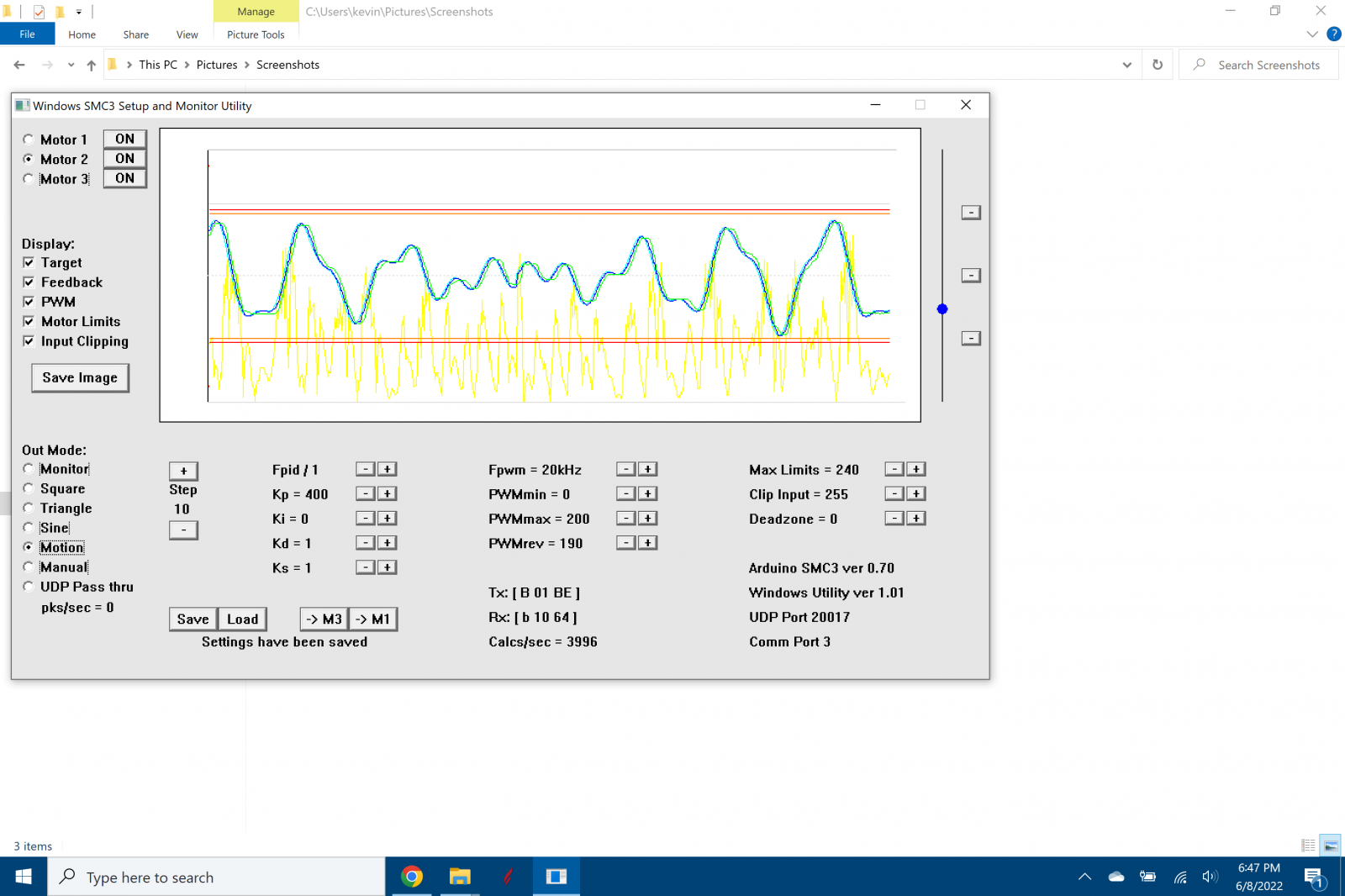Select Square out mode
This screenshot has width=1345, height=896.
(29, 488)
